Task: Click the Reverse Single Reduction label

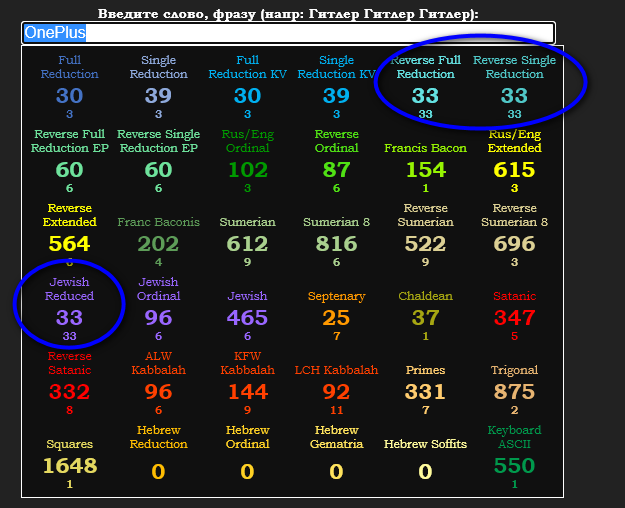Action: [x=514, y=67]
